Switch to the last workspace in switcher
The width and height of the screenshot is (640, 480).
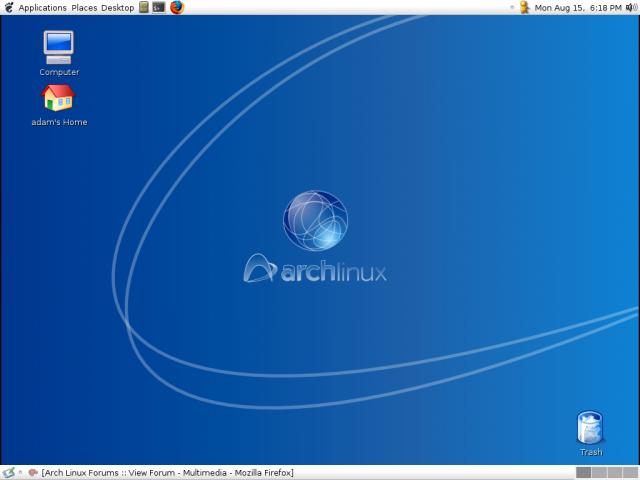(631, 473)
